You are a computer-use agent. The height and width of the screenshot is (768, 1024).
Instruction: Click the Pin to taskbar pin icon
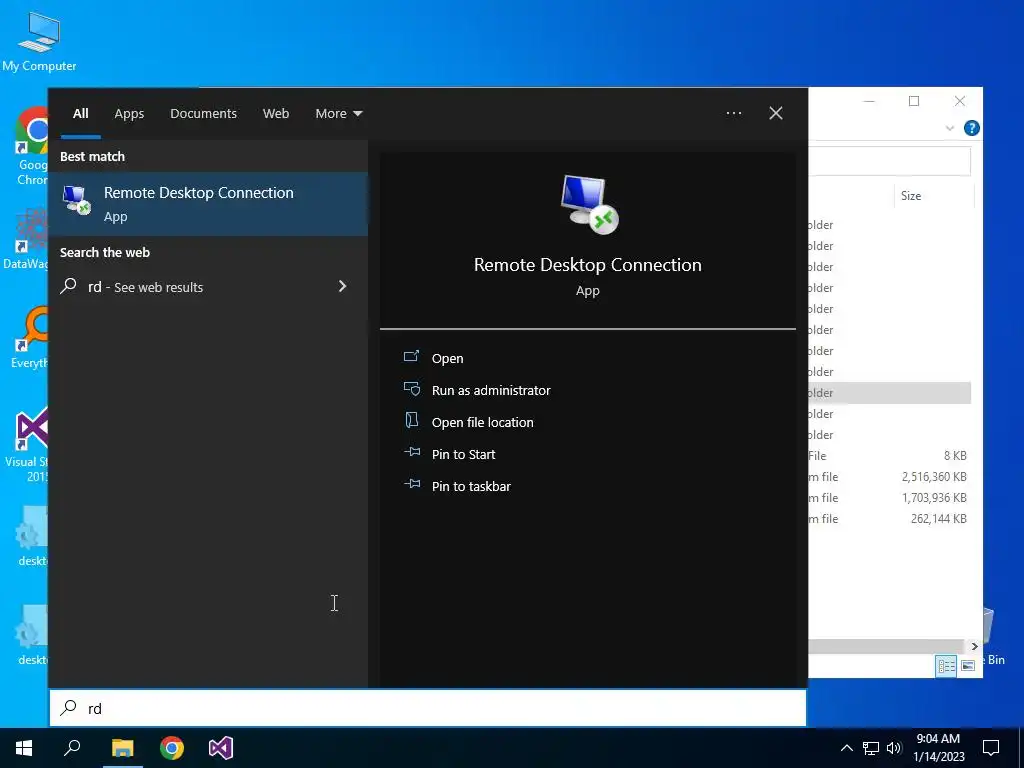[411, 484]
